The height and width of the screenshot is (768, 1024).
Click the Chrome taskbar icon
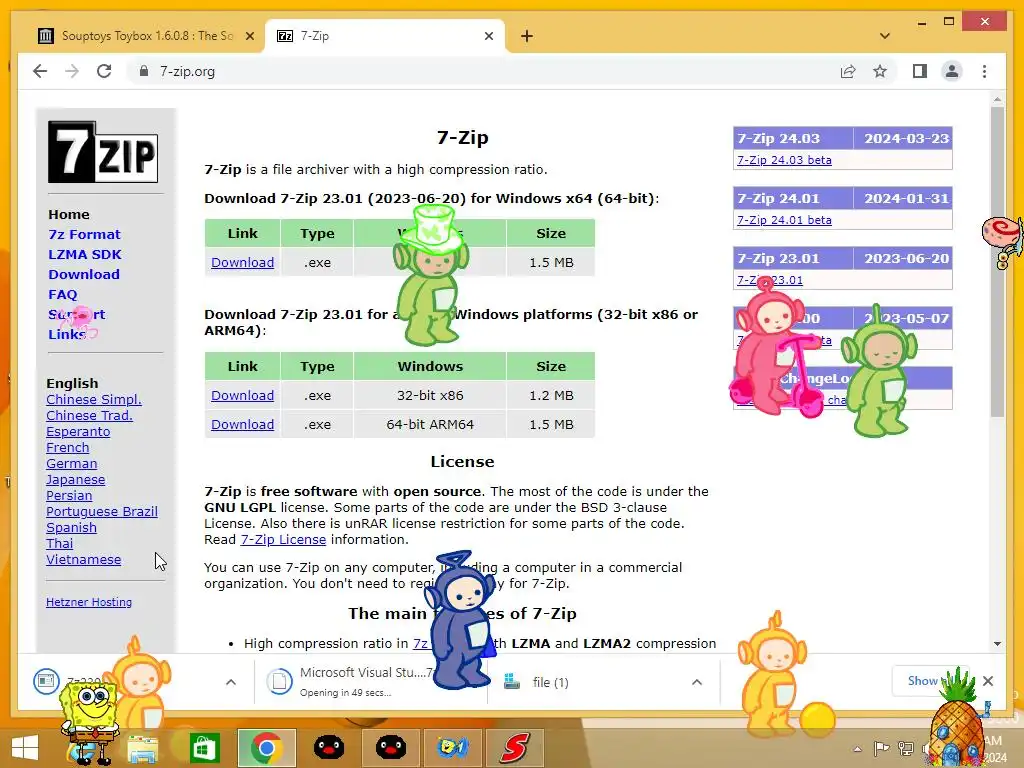coord(266,748)
